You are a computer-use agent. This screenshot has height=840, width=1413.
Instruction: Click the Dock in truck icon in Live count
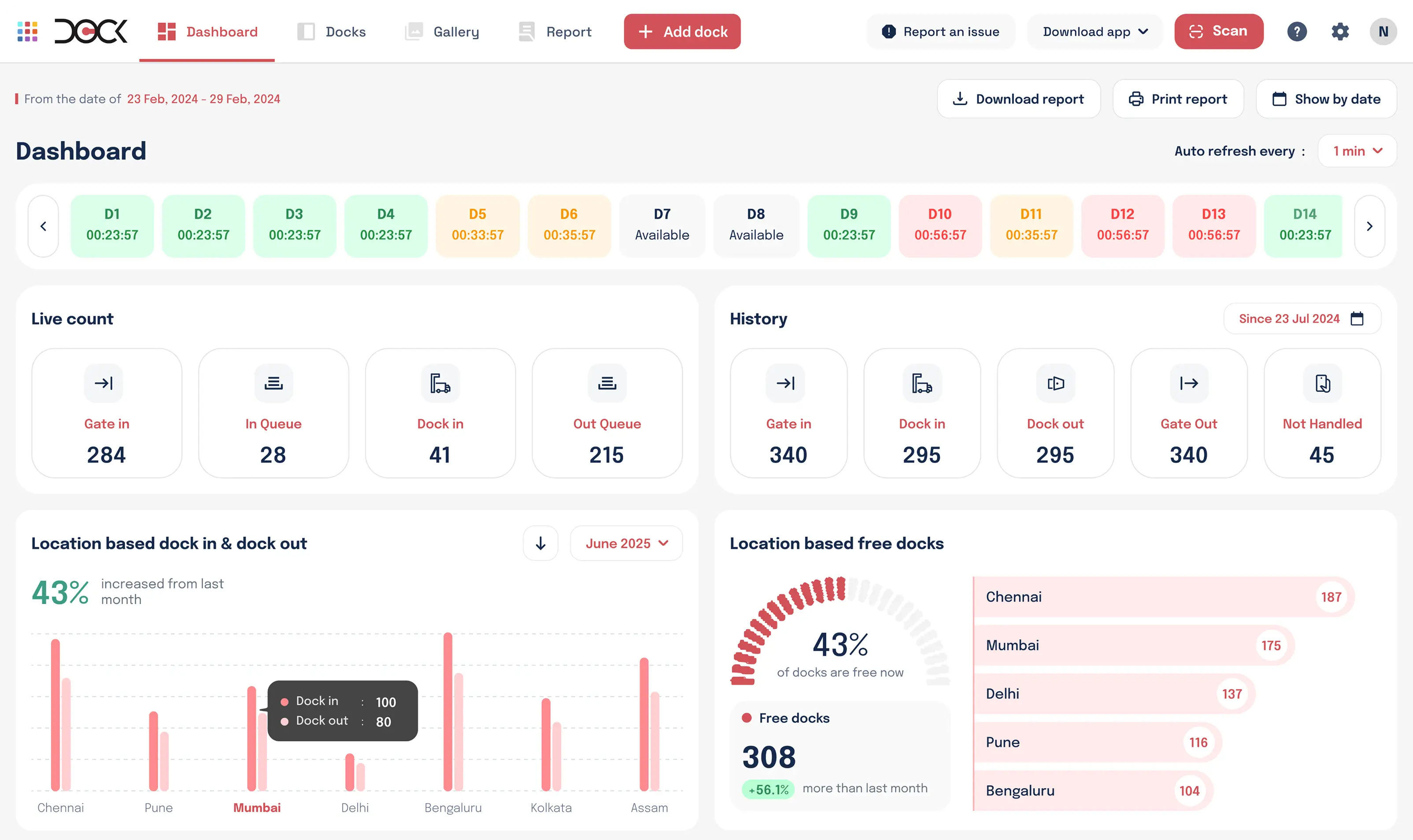(x=440, y=383)
